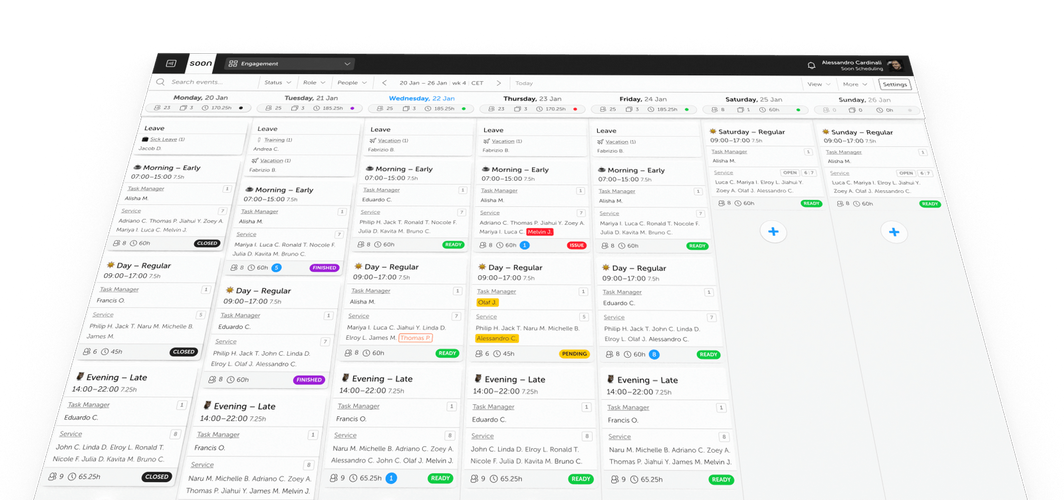Open the Status filter dropdown
This screenshot has width=1064, height=500.
pyautogui.click(x=276, y=83)
